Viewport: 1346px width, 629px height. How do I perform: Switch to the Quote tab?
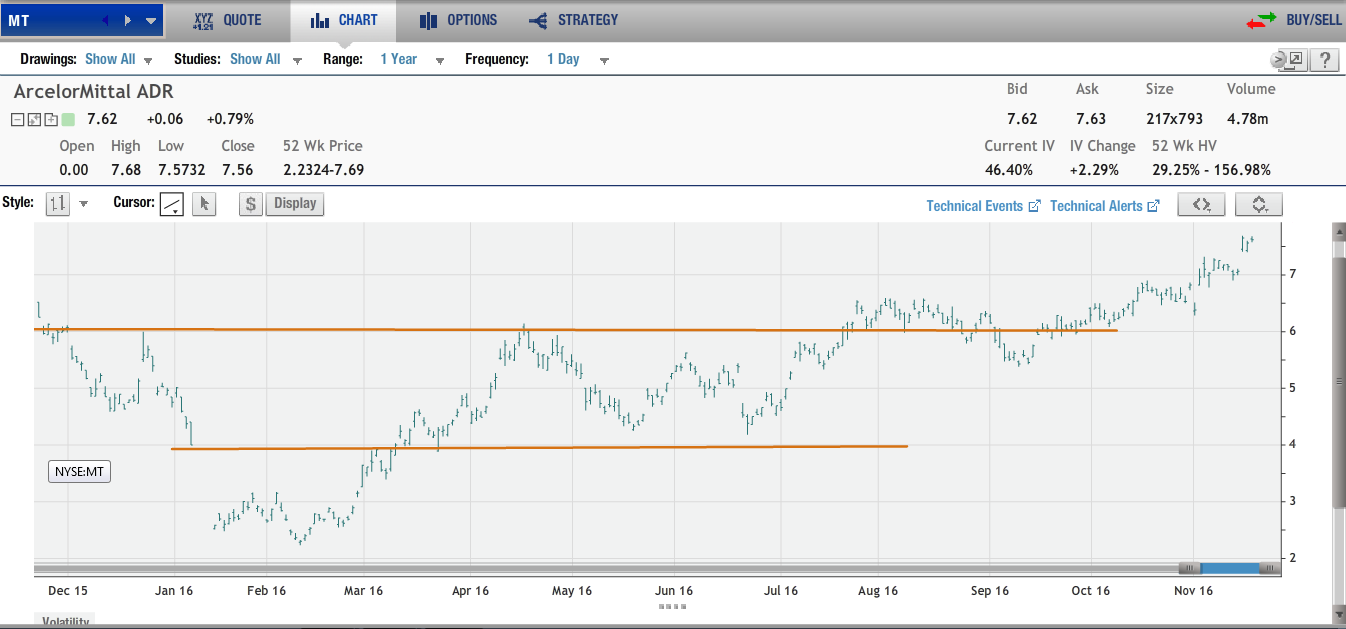(x=227, y=20)
